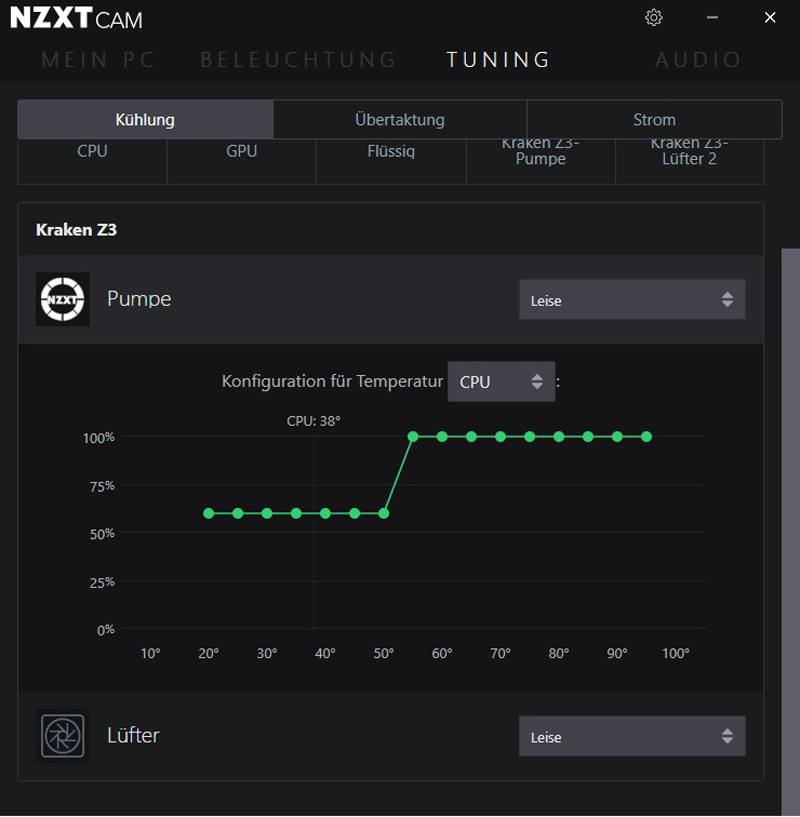Screen dimensions: 800x817
Task: Open the Pumpe profile dropdown showing Leise
Action: pyautogui.click(x=632, y=300)
